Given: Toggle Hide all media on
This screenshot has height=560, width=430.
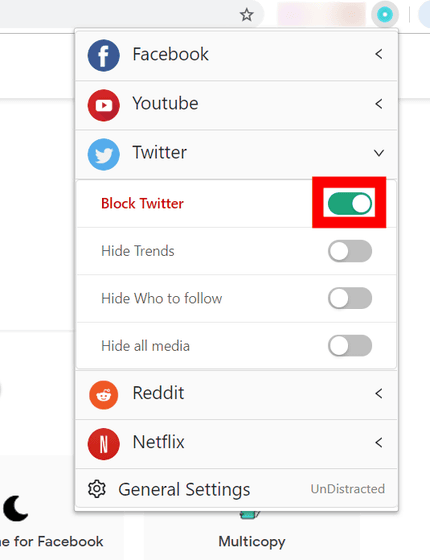Looking at the screenshot, I should point(350,346).
